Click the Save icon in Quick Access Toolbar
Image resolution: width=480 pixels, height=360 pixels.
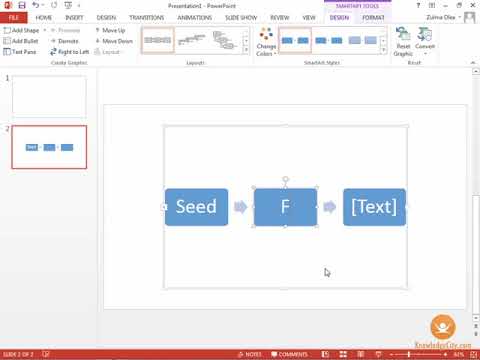pyautogui.click(x=22, y=5)
